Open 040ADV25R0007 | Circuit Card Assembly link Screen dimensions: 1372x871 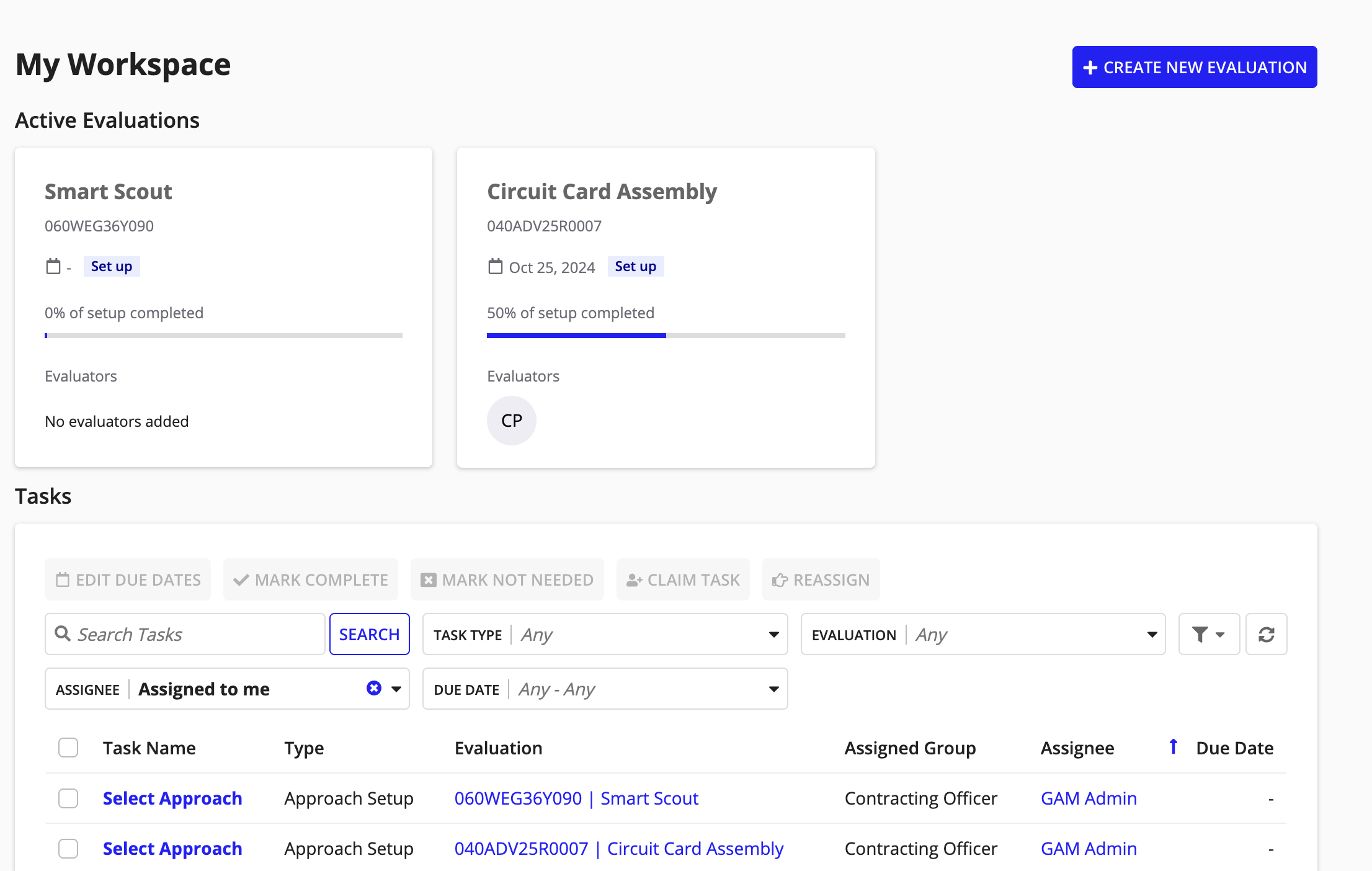[x=619, y=849]
